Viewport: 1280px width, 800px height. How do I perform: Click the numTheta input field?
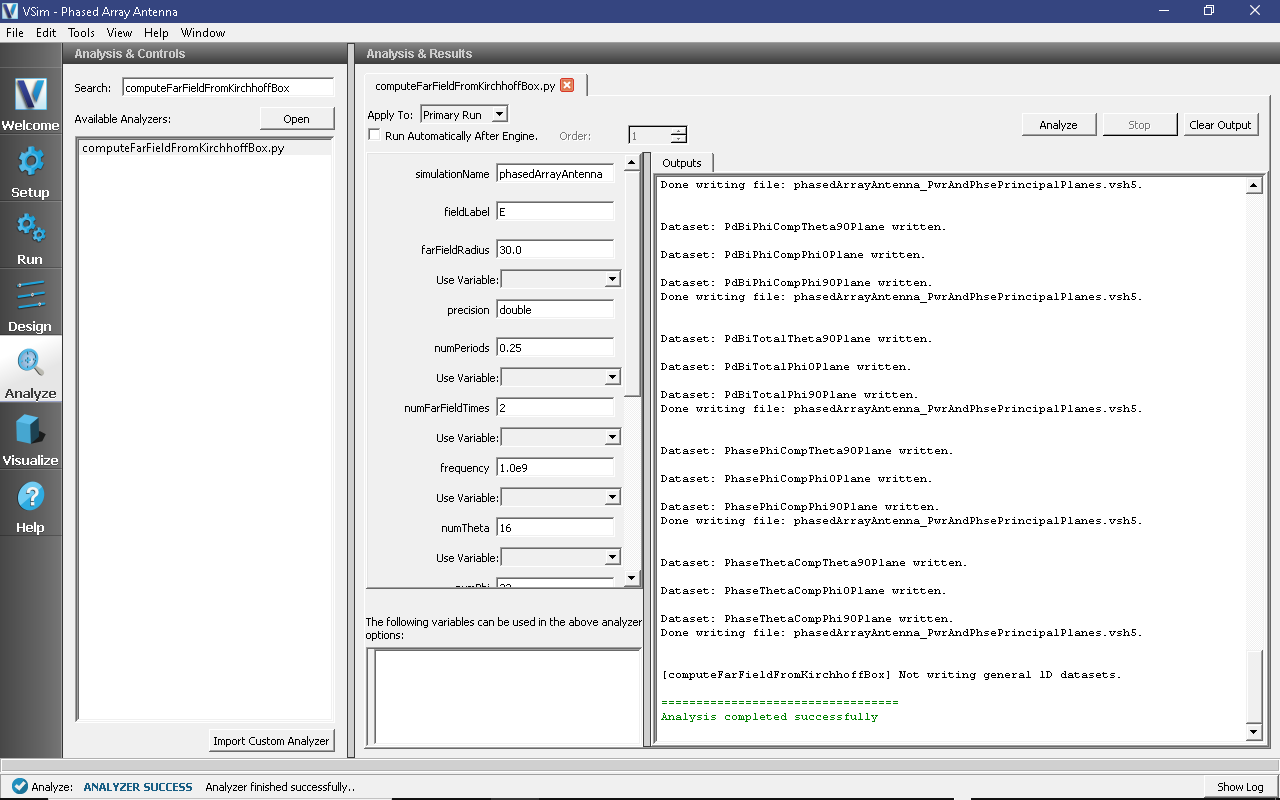(x=555, y=528)
